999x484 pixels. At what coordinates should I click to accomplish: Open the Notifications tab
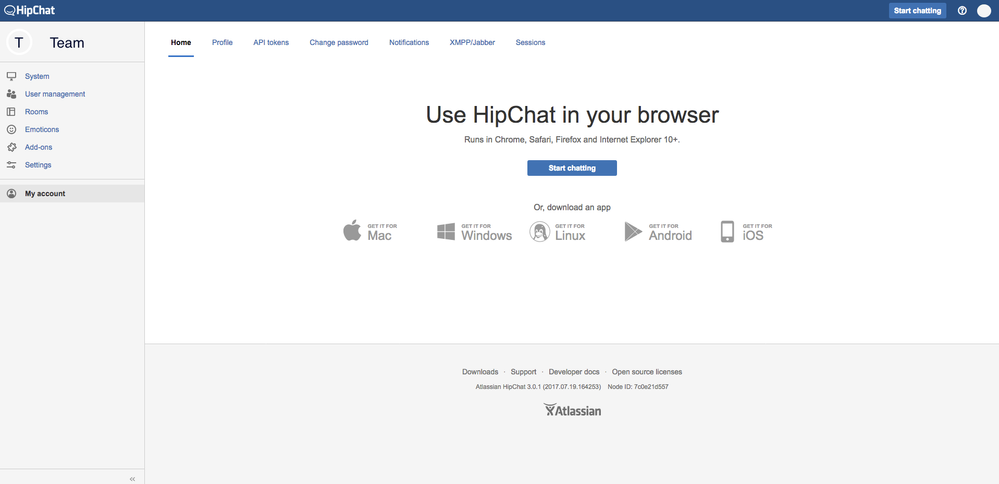[x=409, y=43]
